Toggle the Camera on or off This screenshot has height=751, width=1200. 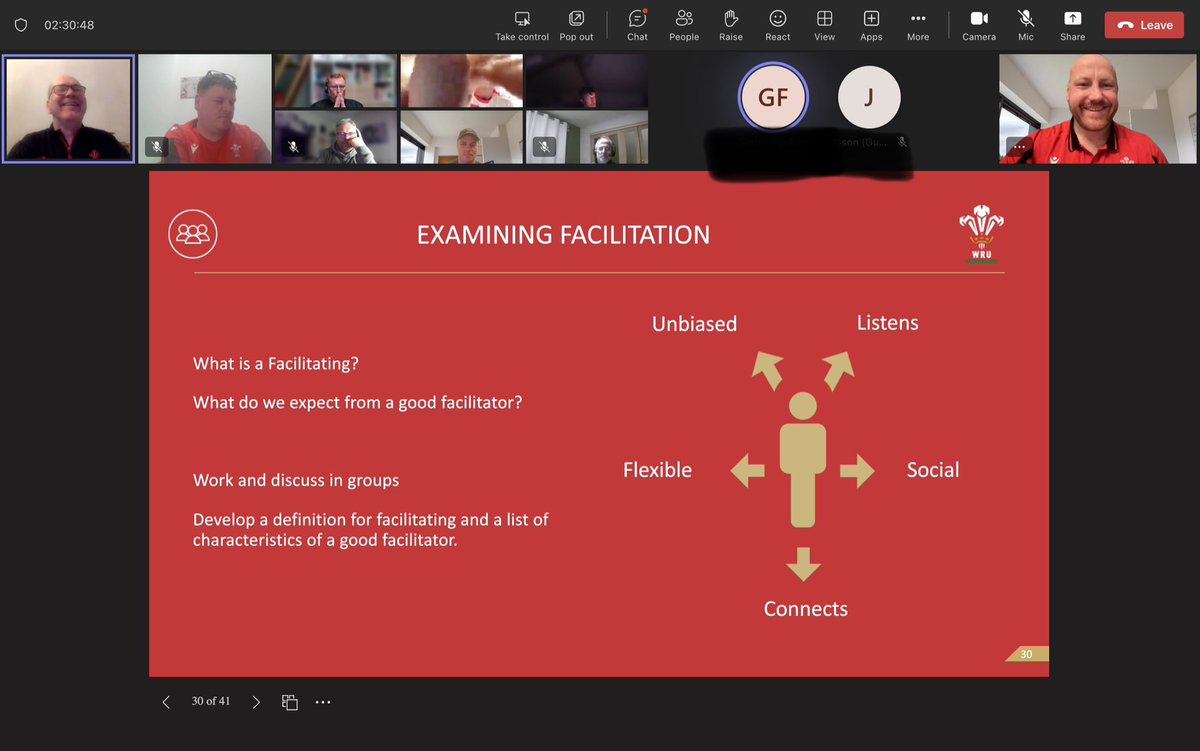coord(979,26)
